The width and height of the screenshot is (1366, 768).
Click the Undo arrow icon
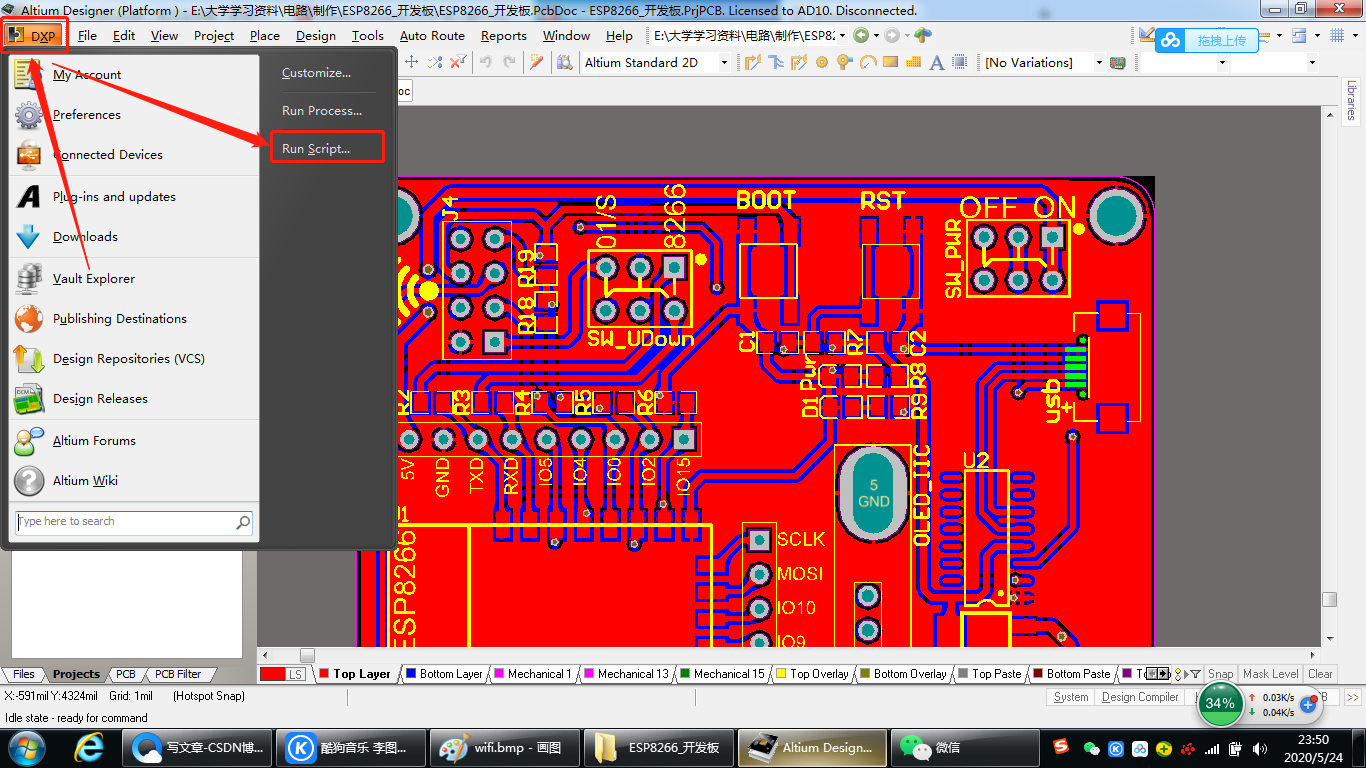487,62
